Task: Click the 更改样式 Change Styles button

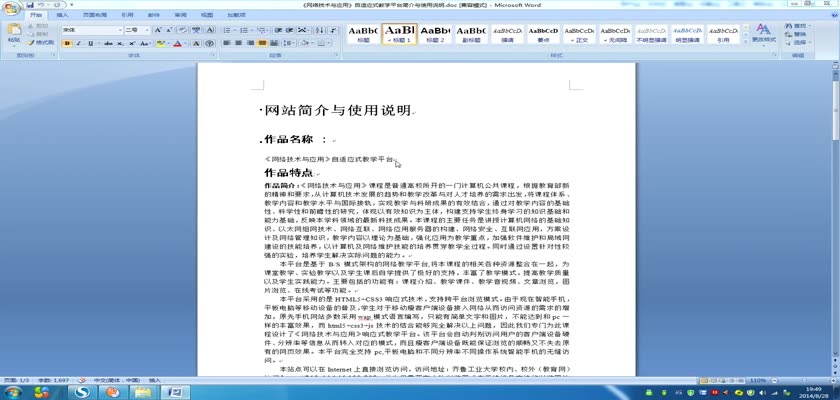Action: pos(763,33)
